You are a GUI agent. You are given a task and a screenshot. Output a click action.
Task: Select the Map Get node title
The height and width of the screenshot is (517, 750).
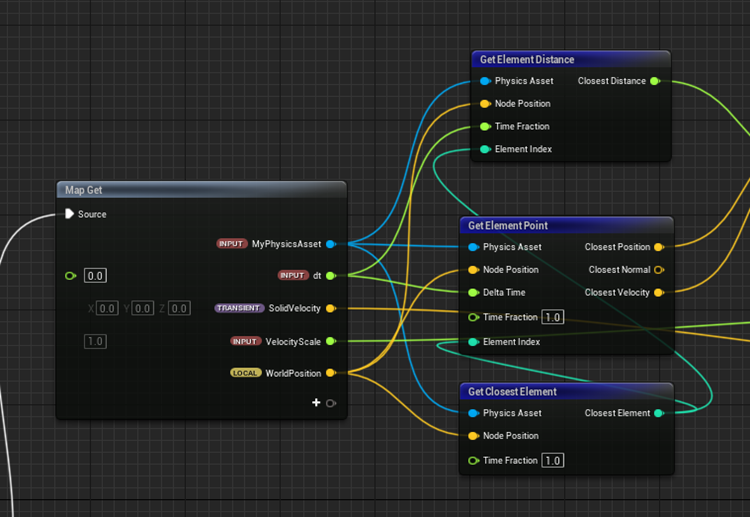click(x=84, y=190)
